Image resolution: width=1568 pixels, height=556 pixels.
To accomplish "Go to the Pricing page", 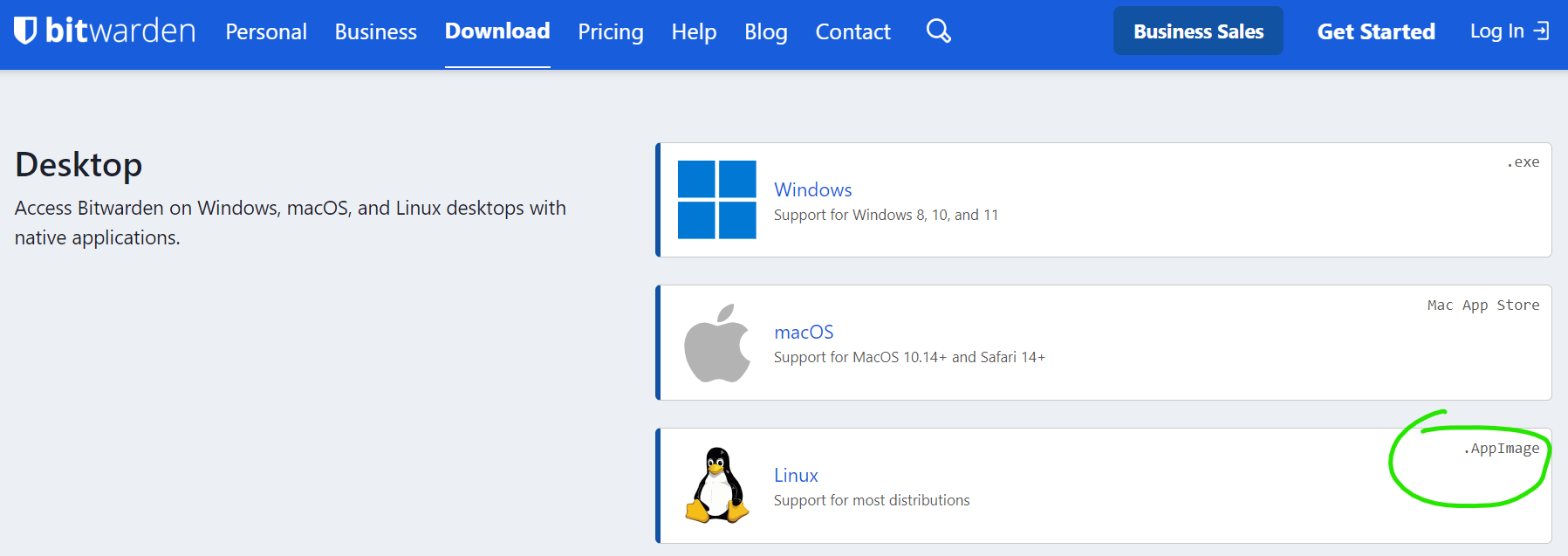I will (610, 32).
